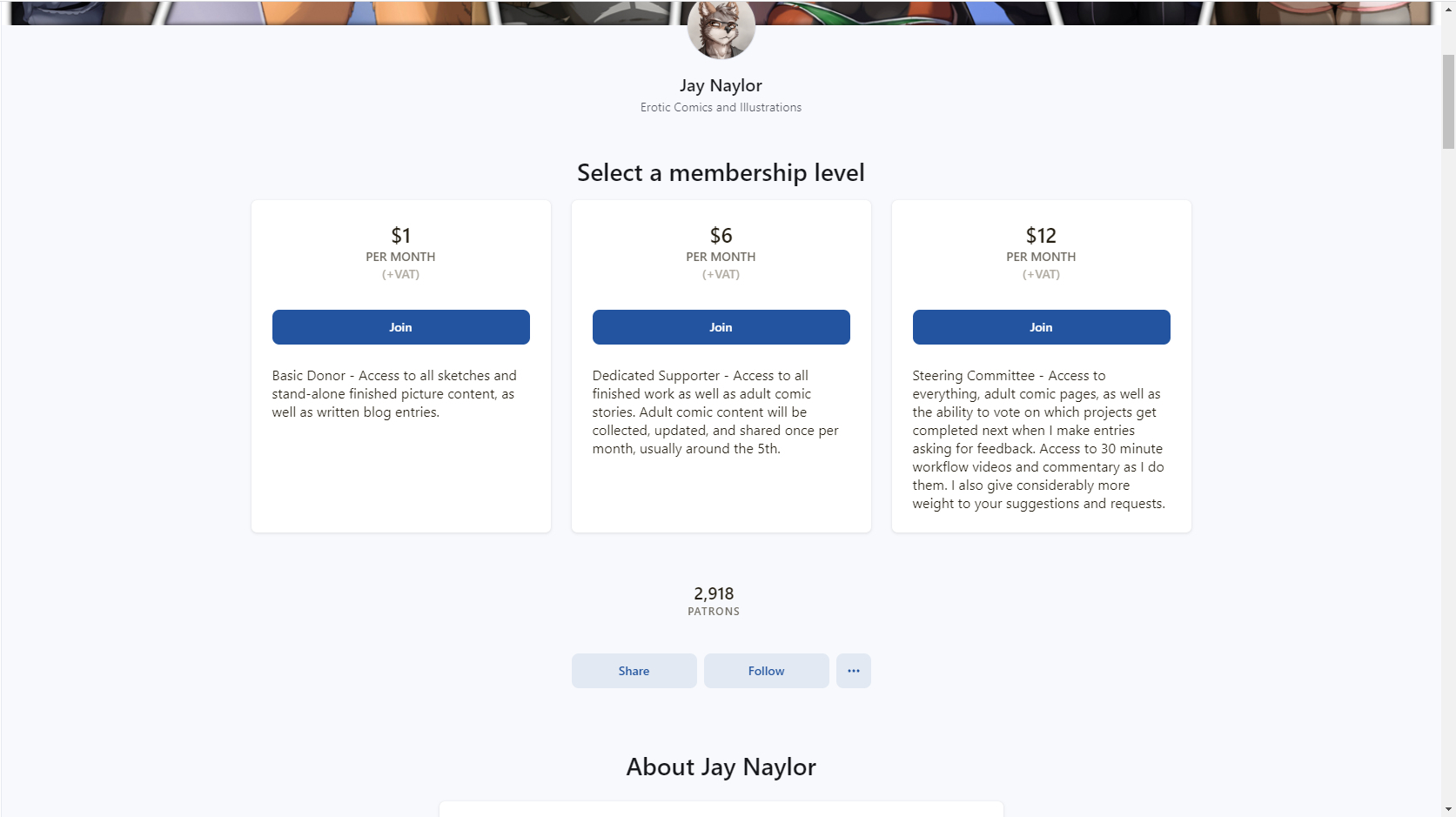
Task: Click the scrollbar up arrow
Action: point(1448,7)
